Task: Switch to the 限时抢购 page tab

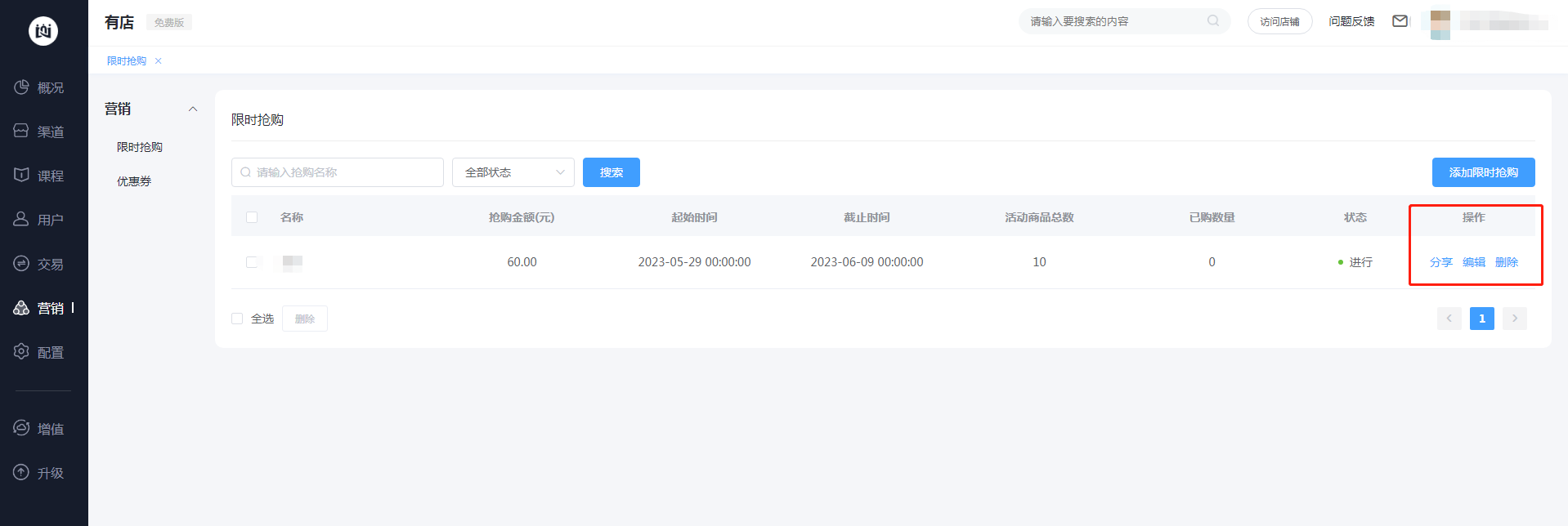Action: point(127,61)
